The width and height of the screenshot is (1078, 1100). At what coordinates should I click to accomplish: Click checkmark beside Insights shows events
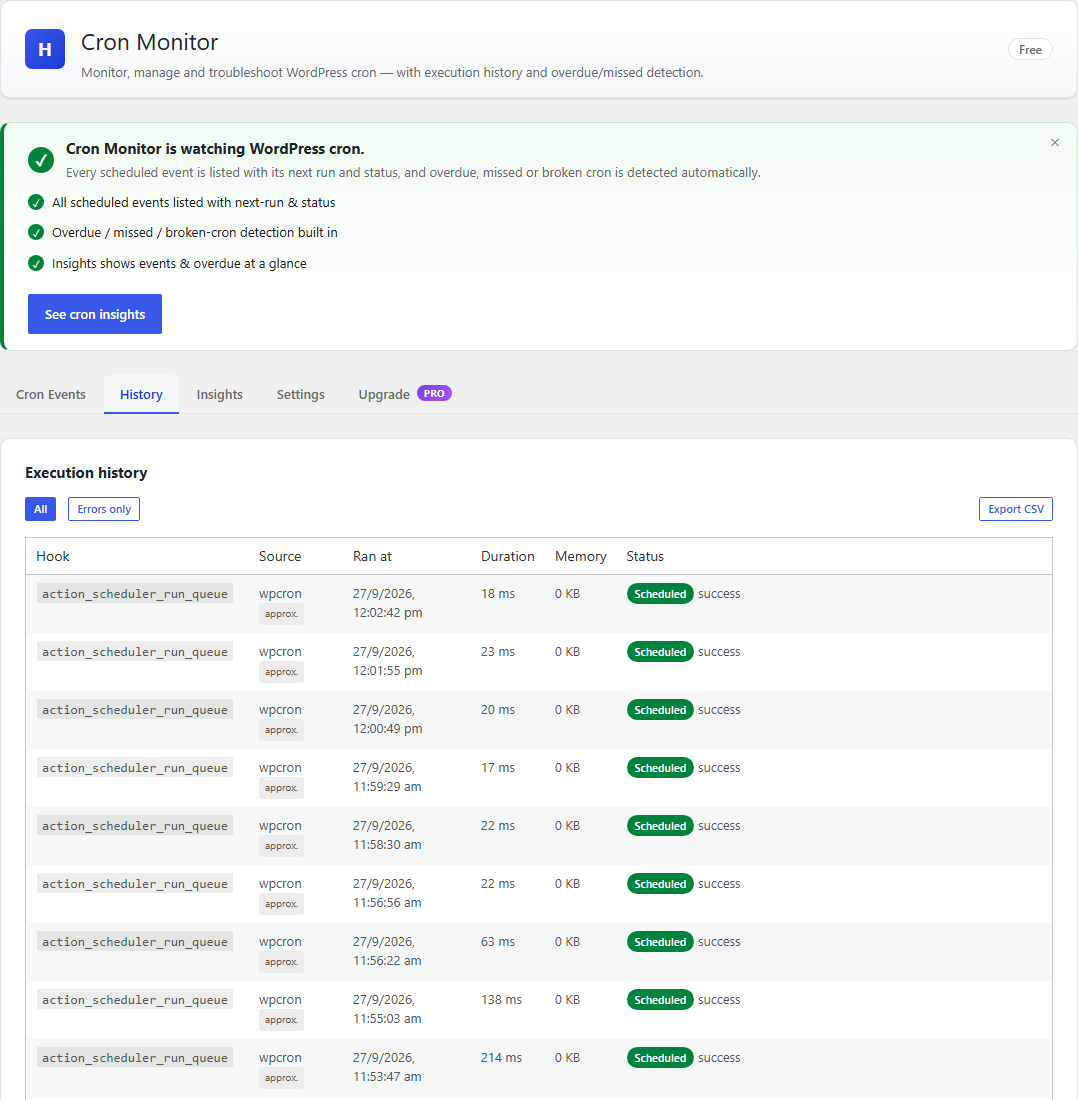36,264
